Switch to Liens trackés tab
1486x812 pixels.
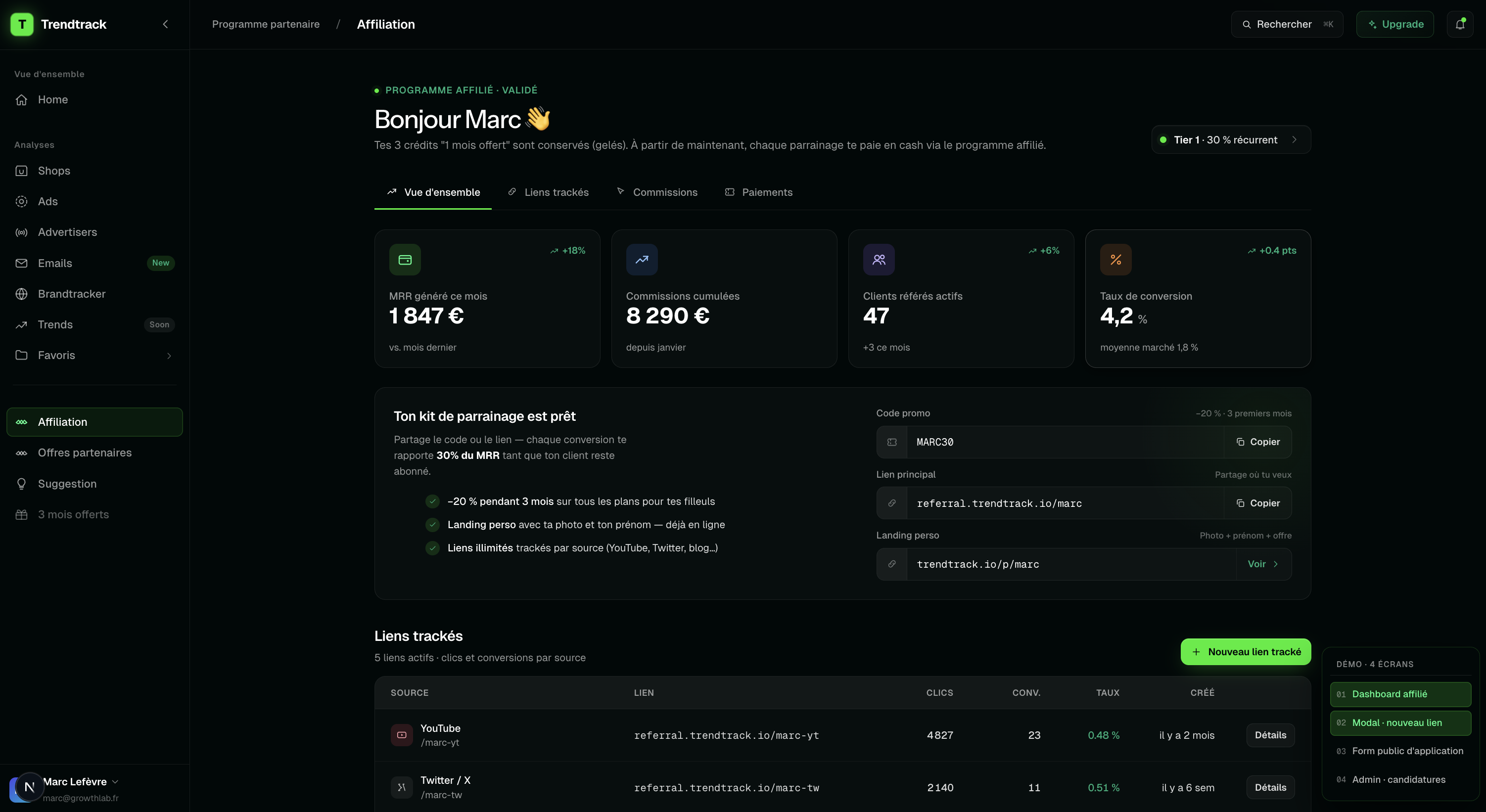point(548,192)
